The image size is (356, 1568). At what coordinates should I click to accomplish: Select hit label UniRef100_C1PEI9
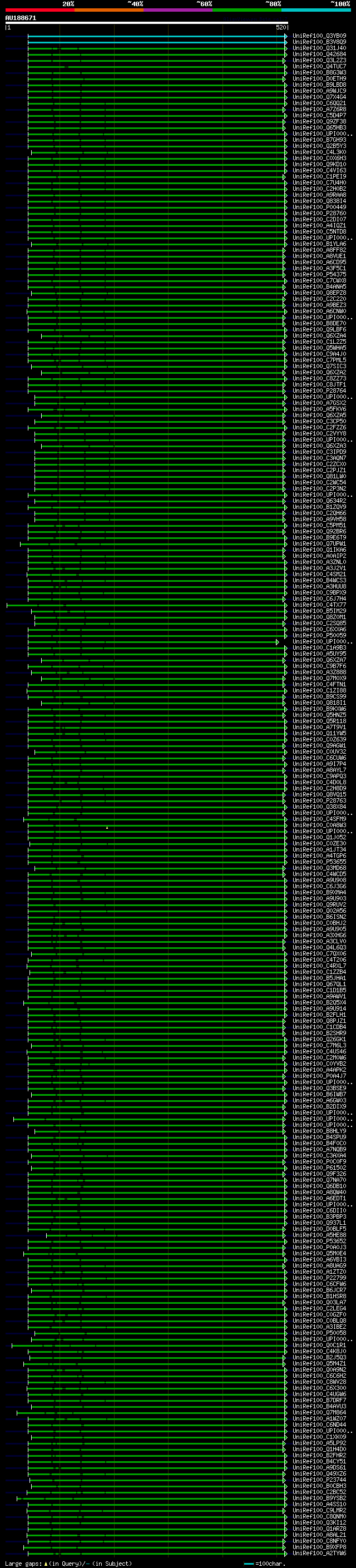(319, 176)
